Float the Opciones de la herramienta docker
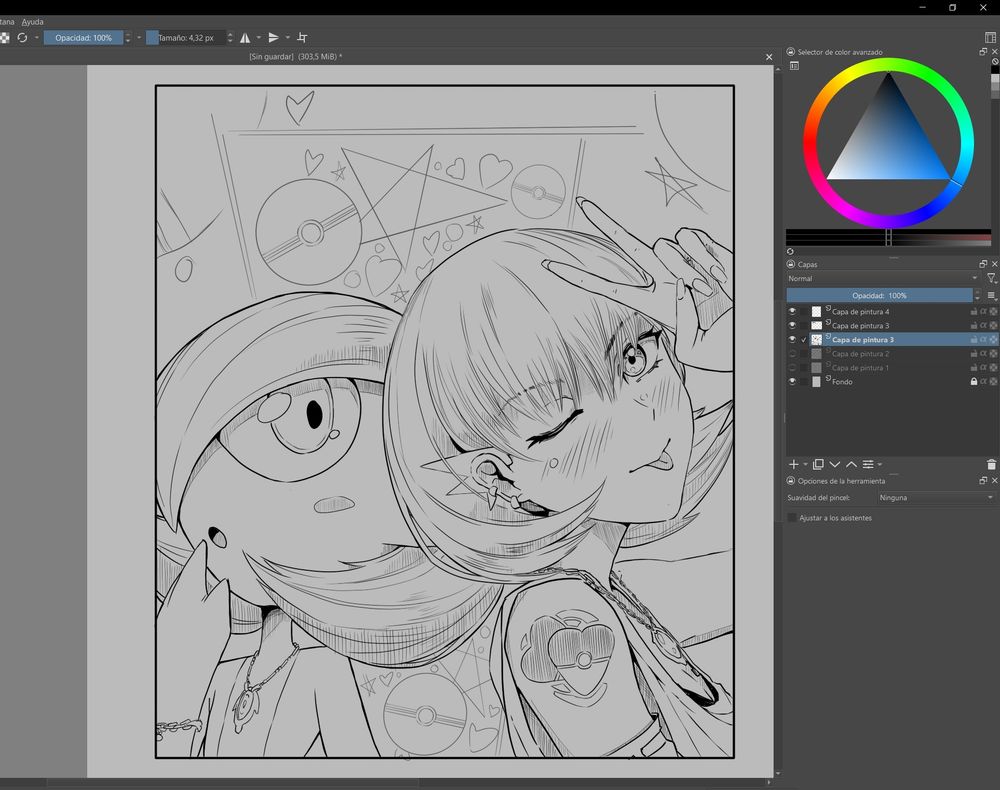 click(983, 481)
